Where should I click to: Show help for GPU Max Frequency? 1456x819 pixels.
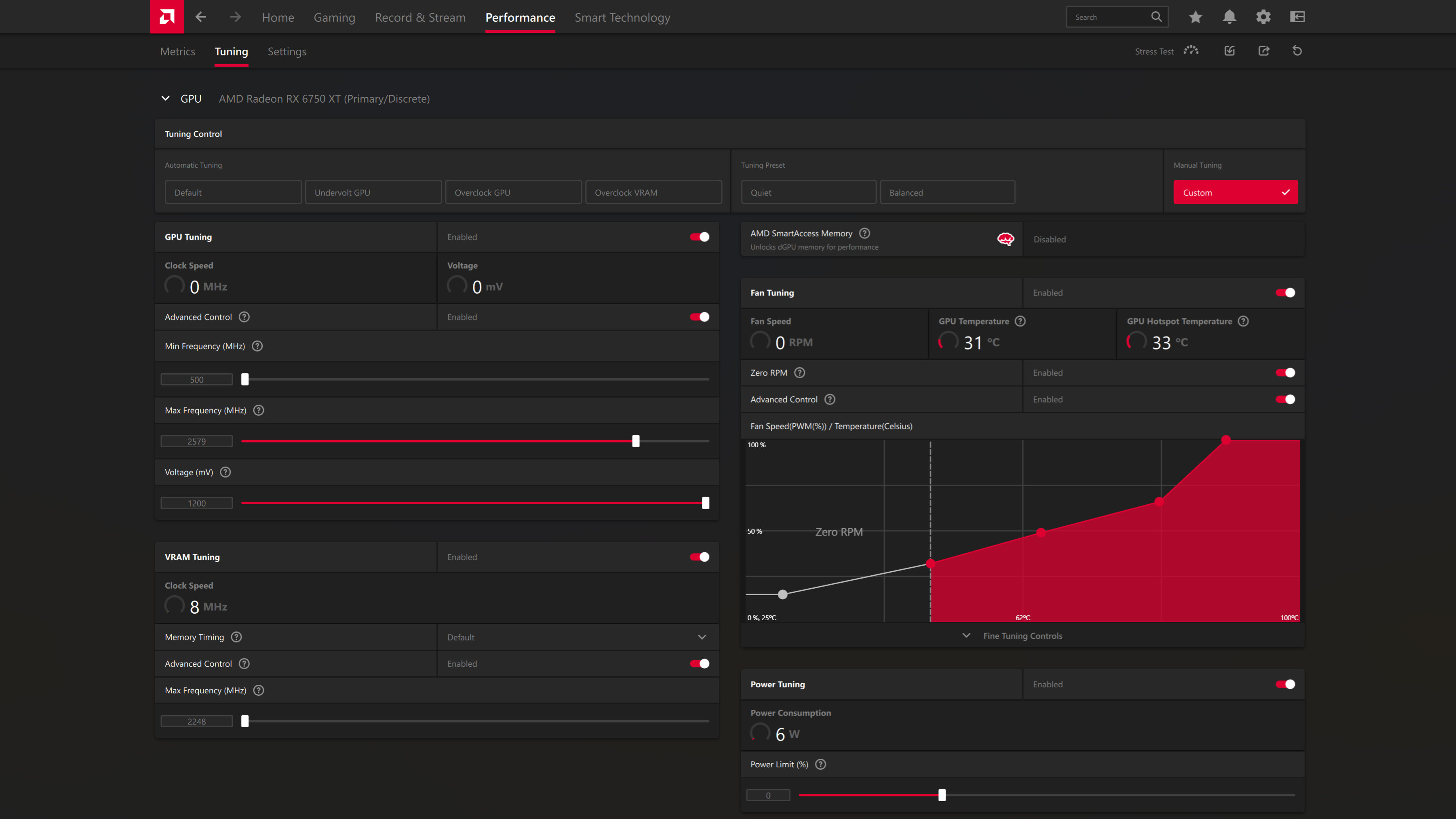tap(258, 411)
